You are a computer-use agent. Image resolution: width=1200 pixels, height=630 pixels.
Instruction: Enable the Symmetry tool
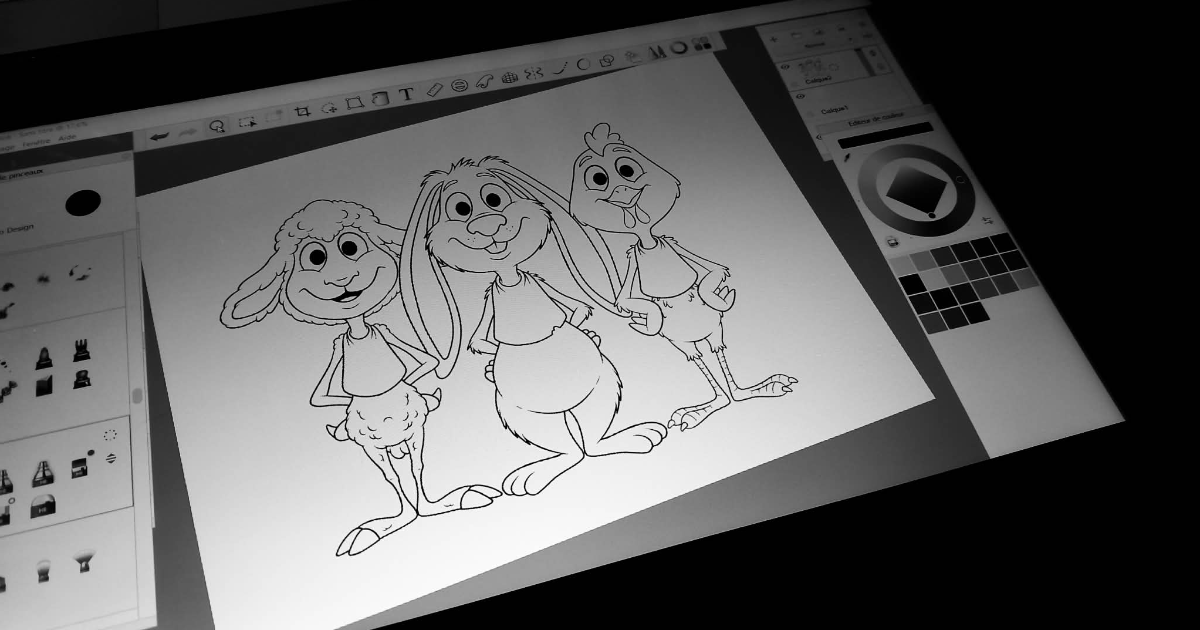click(534, 73)
